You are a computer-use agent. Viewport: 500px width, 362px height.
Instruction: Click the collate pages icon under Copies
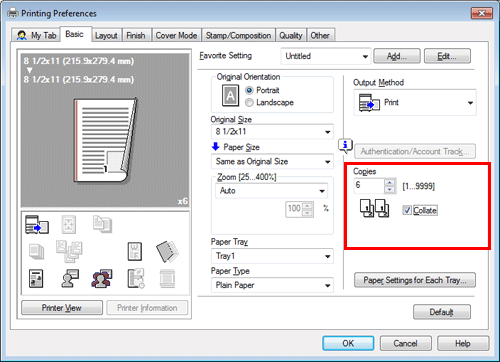374,208
